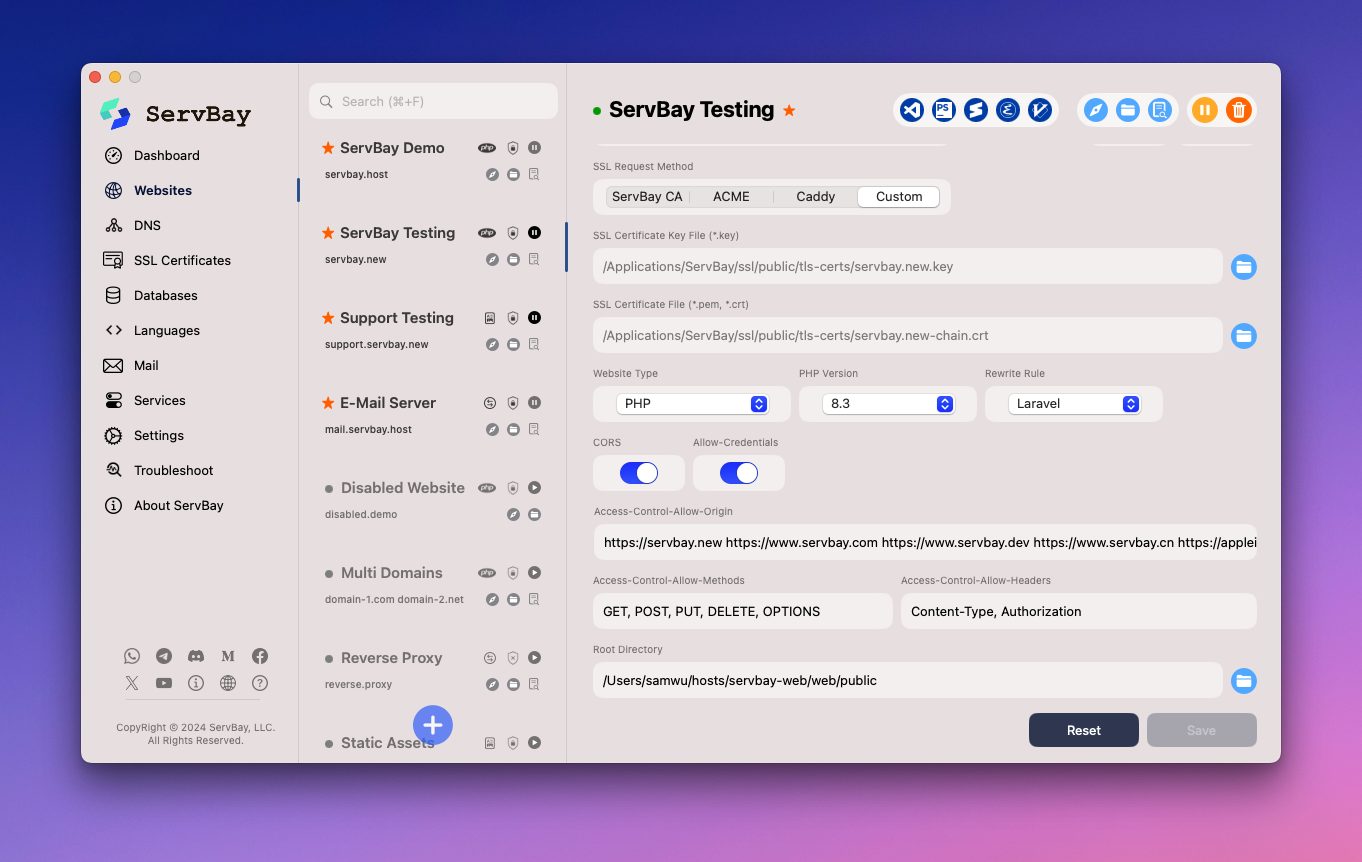Open folder for support.servbay.new

pyautogui.click(x=513, y=344)
